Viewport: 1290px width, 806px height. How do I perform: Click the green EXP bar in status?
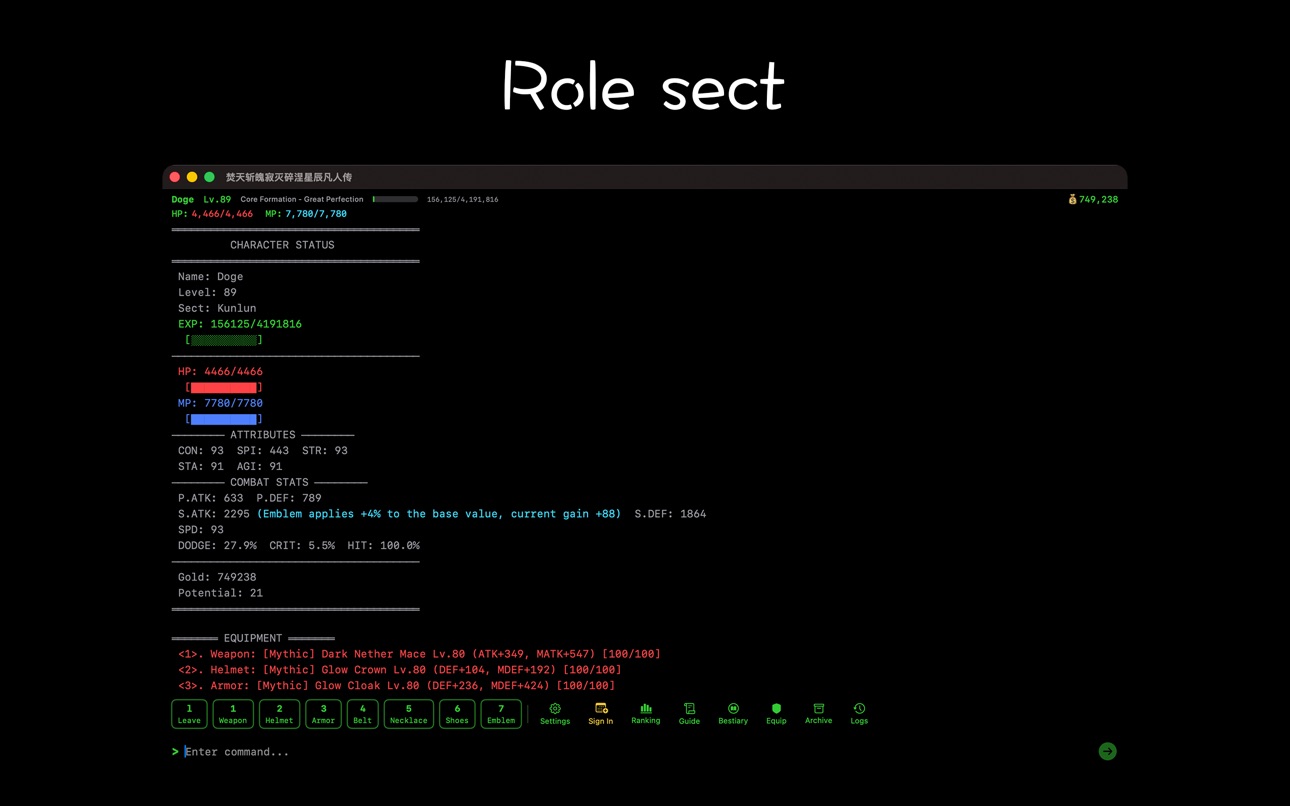tap(224, 340)
